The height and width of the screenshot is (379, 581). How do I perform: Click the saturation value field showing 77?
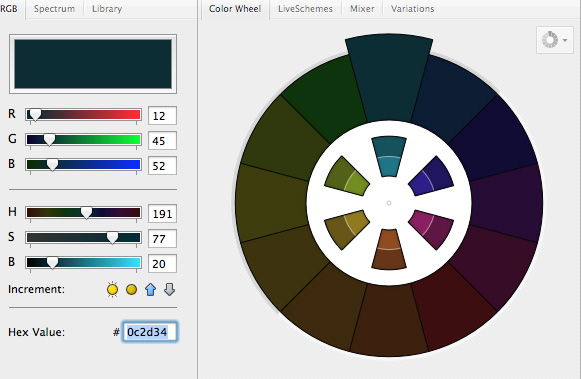coord(162,238)
